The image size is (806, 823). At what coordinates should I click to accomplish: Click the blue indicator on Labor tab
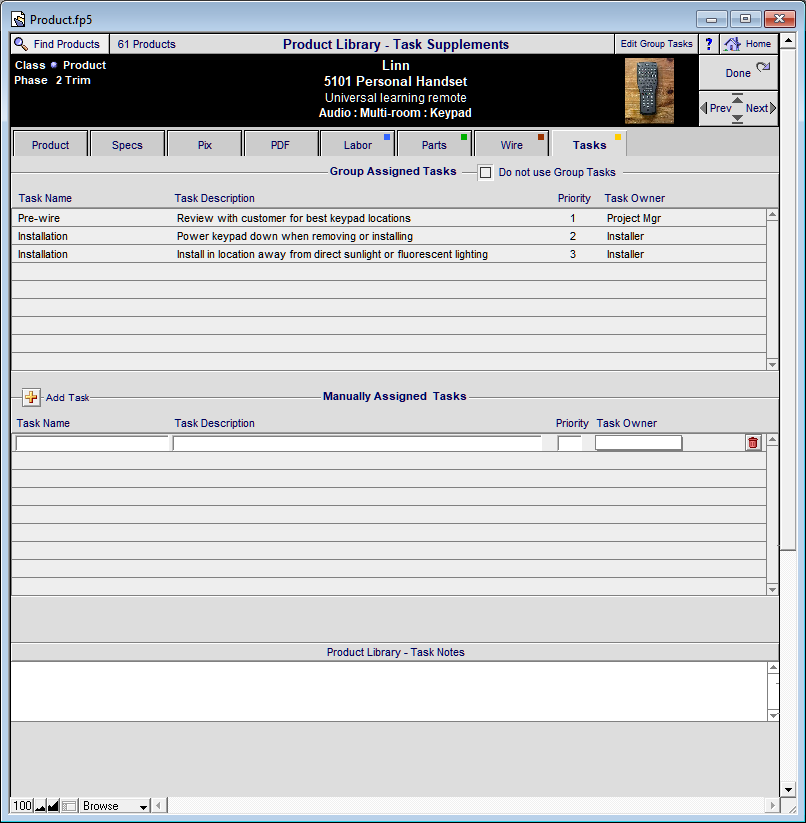pos(387,137)
